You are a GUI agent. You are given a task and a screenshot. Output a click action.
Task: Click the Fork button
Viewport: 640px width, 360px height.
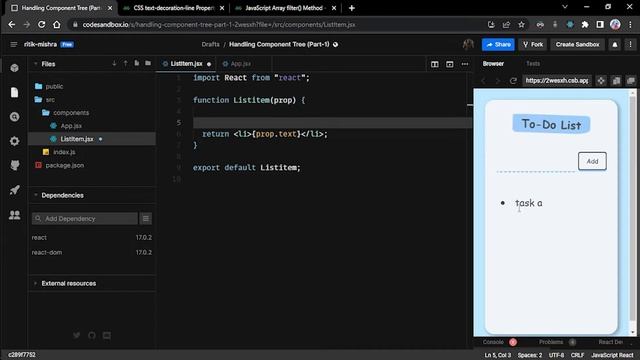[533, 44]
